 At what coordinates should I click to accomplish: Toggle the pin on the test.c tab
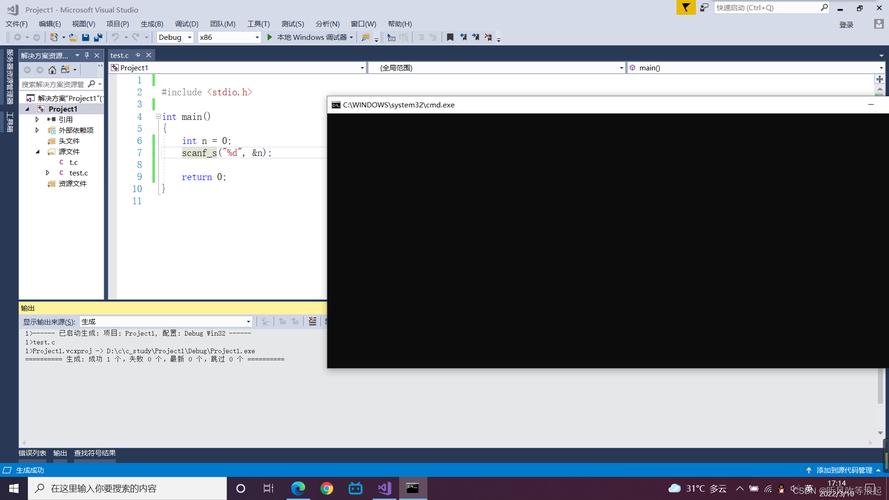(x=137, y=55)
